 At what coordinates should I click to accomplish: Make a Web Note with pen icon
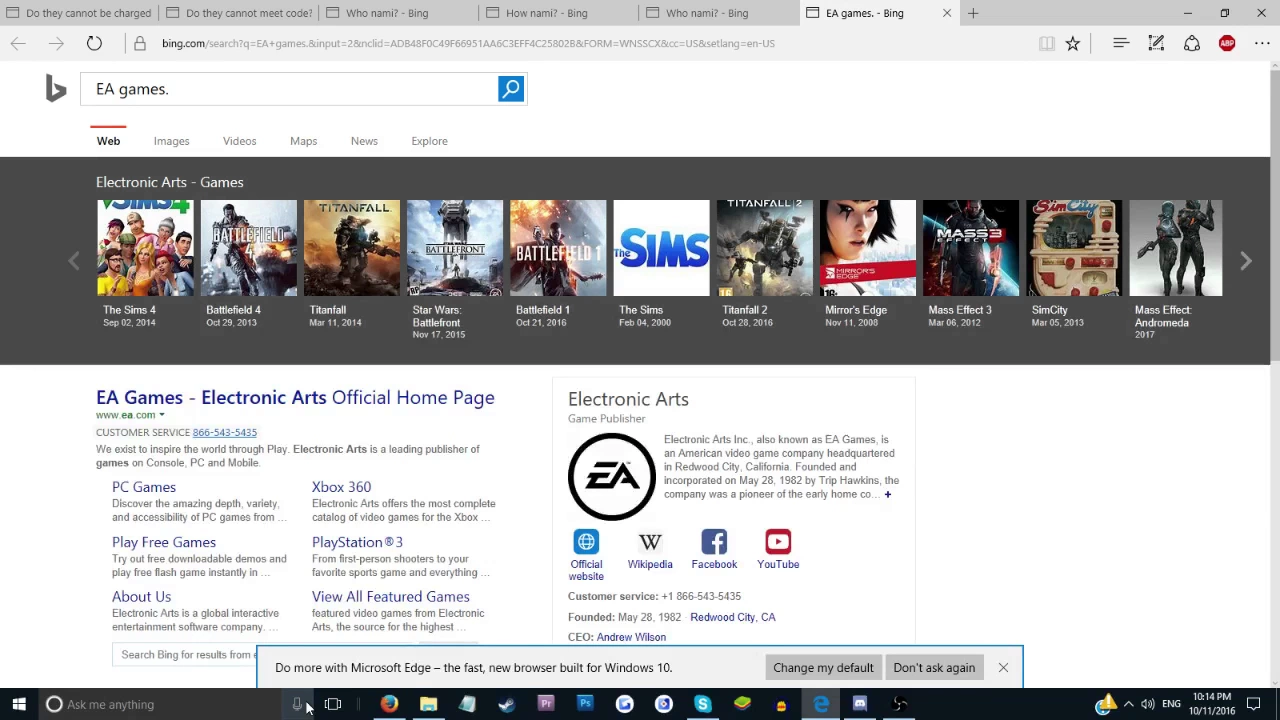tap(1156, 43)
